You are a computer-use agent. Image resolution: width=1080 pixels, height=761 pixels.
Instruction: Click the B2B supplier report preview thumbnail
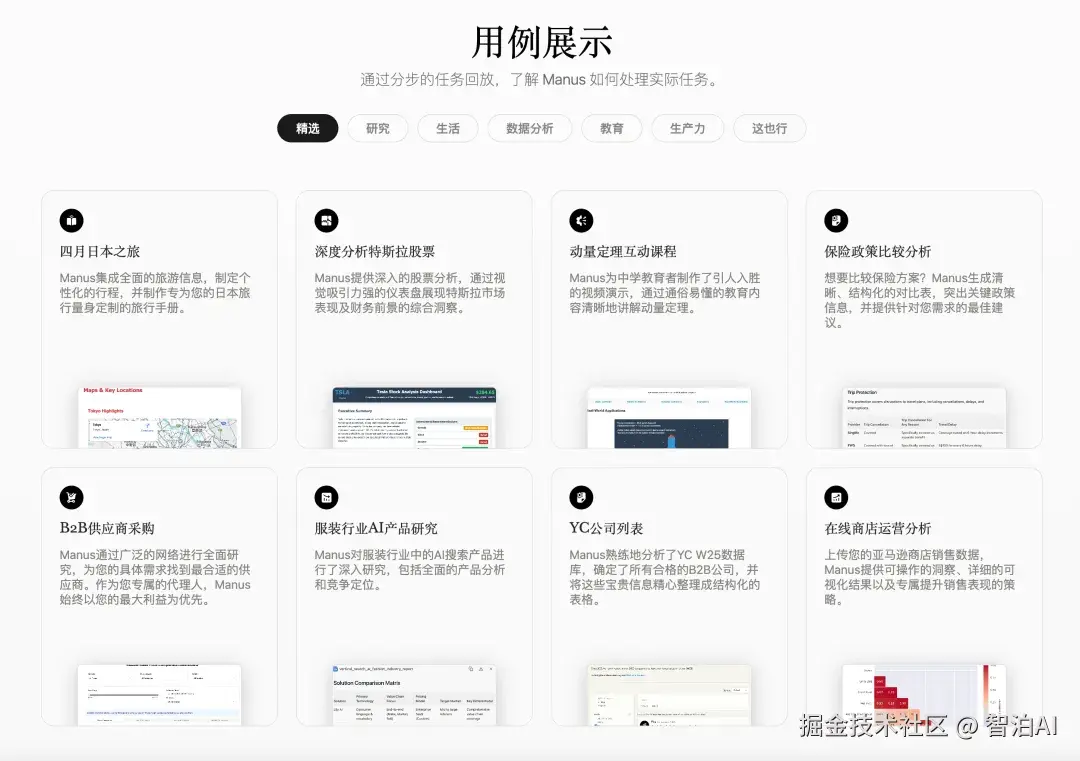[160, 694]
